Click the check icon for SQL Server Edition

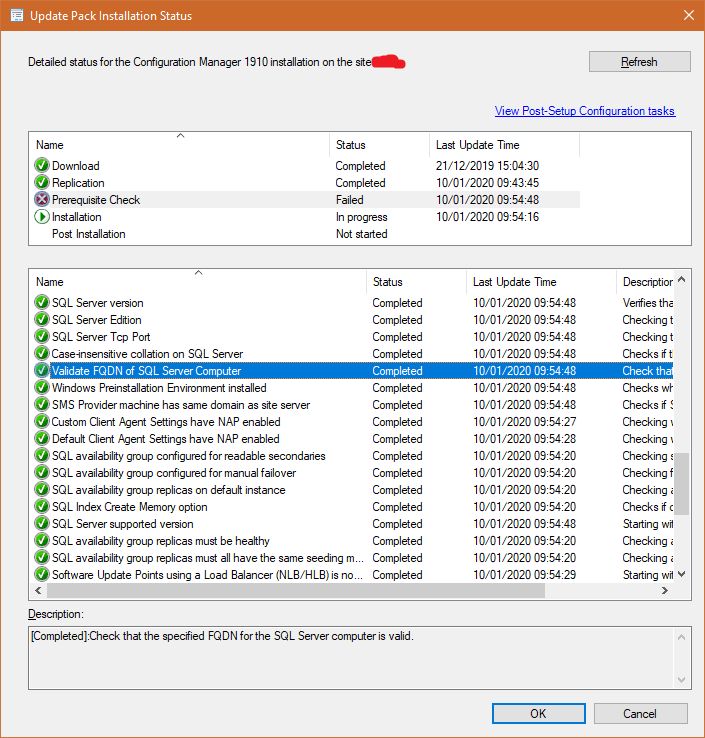(x=42, y=319)
